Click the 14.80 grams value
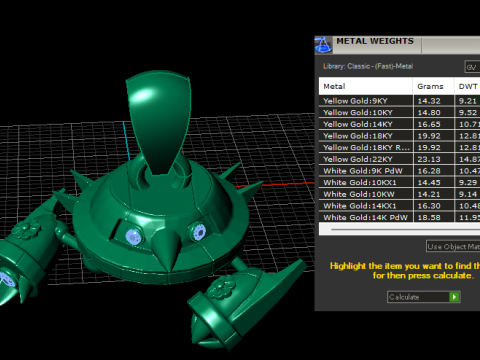This screenshot has height=360, width=480. coord(429,113)
